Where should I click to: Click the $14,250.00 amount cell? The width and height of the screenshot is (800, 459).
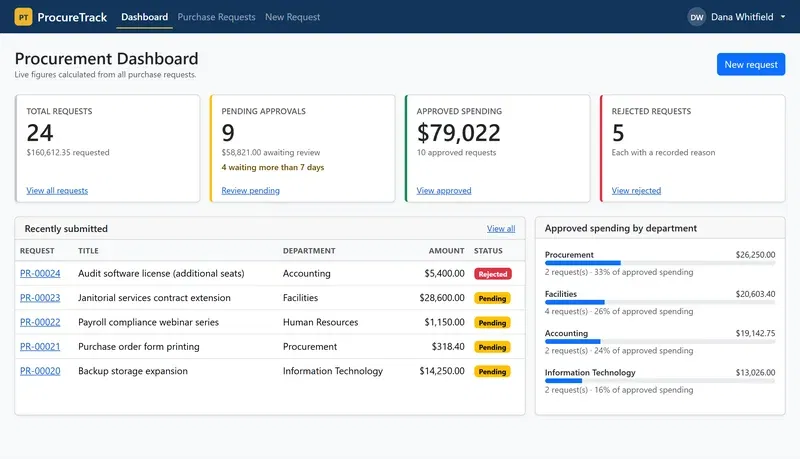442,371
